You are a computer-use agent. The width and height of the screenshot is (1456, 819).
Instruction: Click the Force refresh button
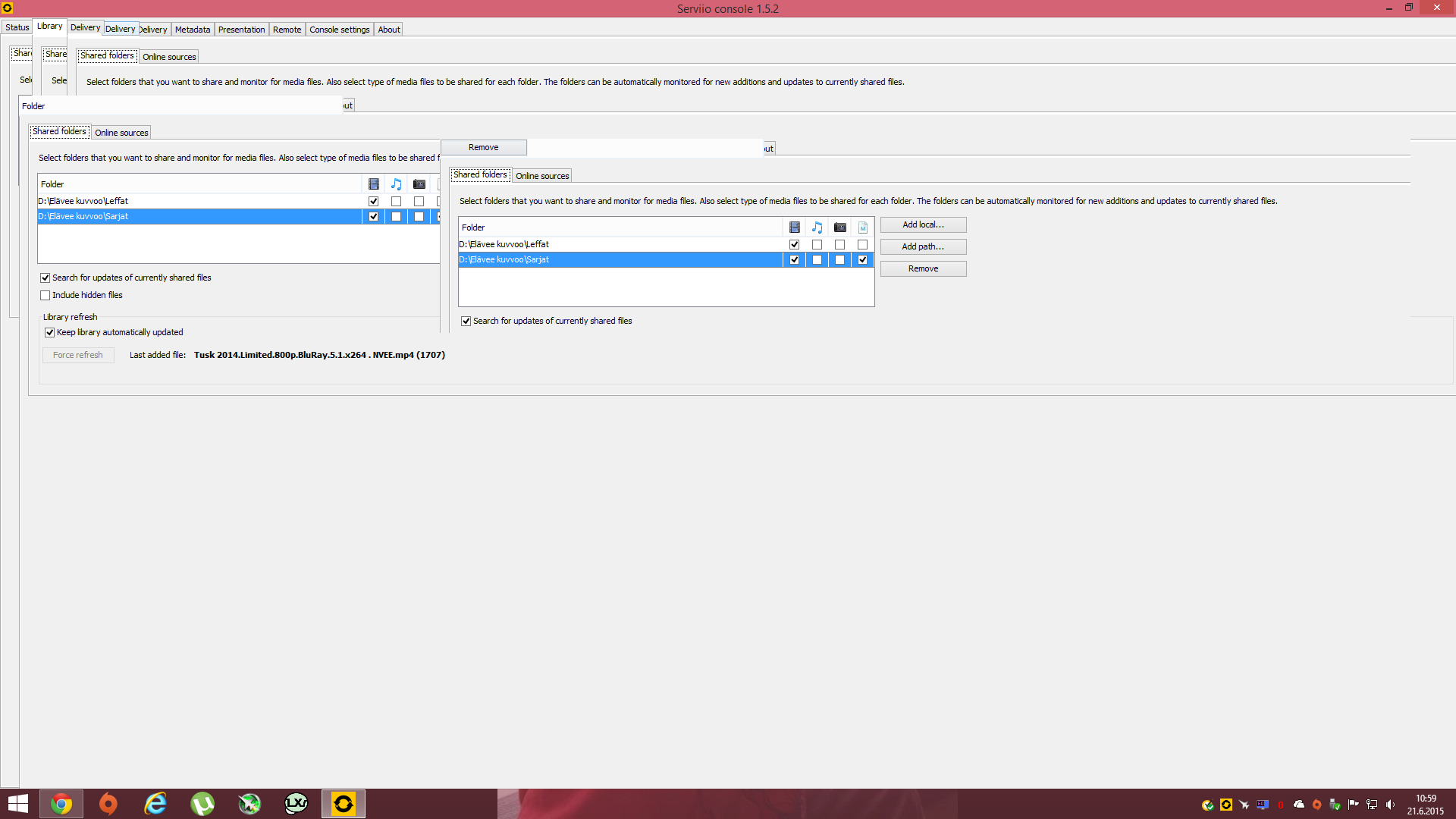(78, 356)
